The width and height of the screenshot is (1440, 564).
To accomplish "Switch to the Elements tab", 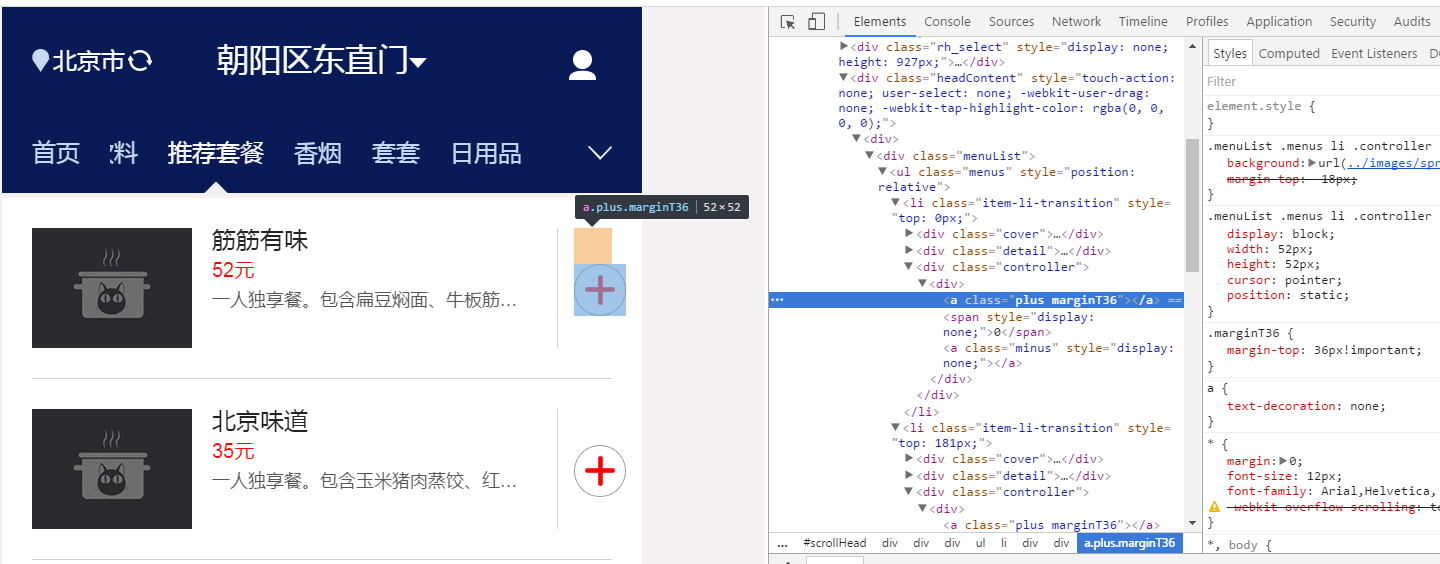I will click(x=880, y=21).
